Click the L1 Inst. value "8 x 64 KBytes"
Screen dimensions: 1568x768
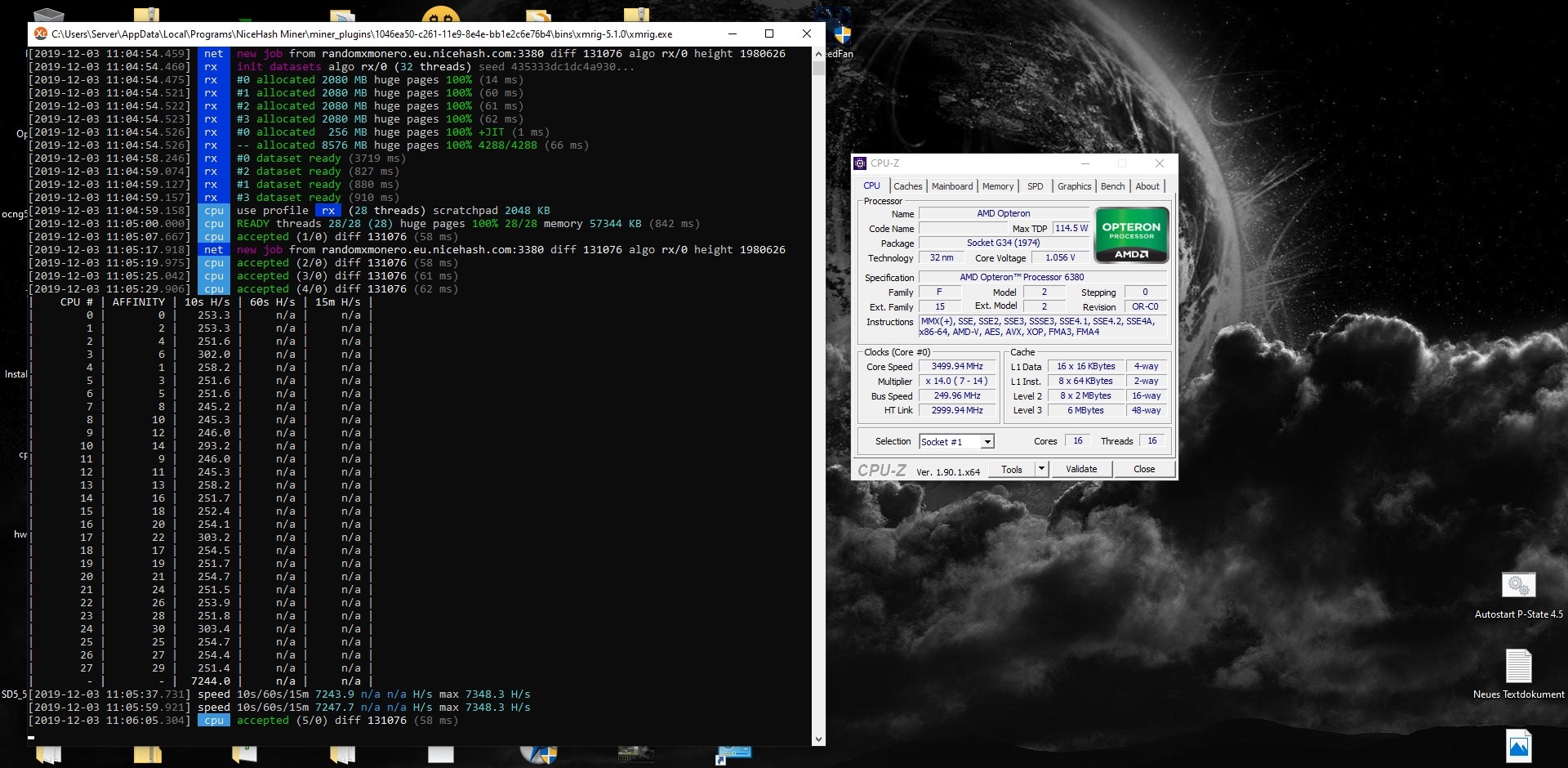click(x=1085, y=381)
